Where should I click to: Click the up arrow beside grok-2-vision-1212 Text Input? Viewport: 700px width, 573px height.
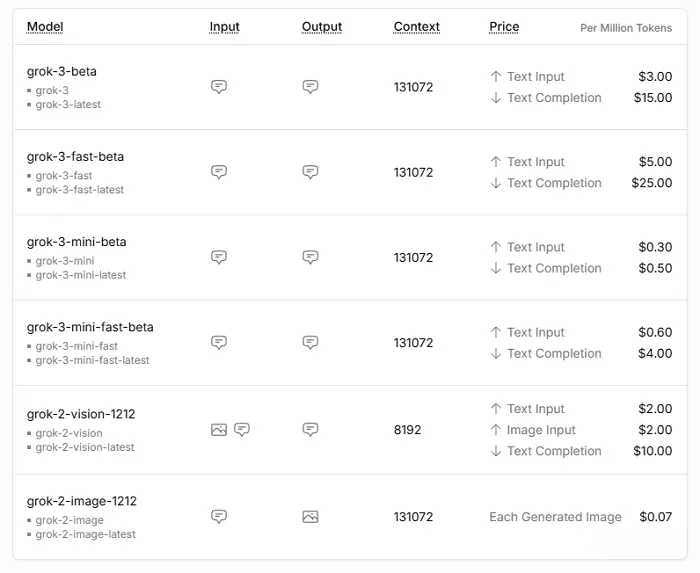coord(496,408)
